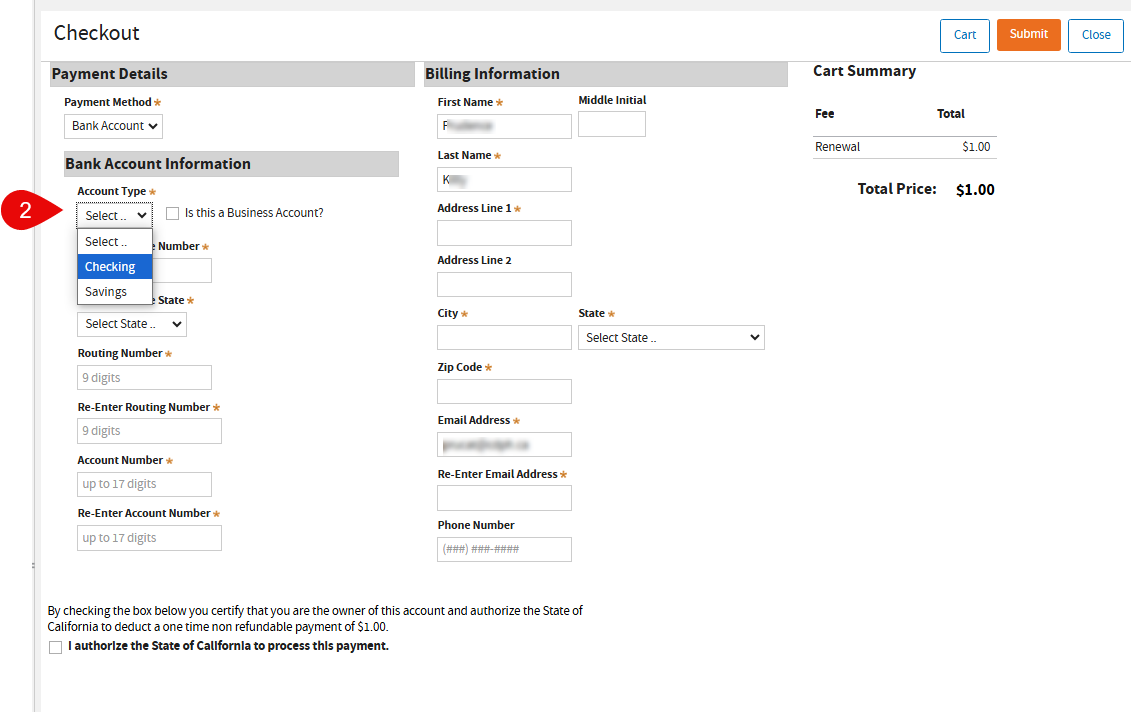The image size is (1131, 712).
Task: Focus the Re-Enter Routing Number field
Action: [x=149, y=431]
